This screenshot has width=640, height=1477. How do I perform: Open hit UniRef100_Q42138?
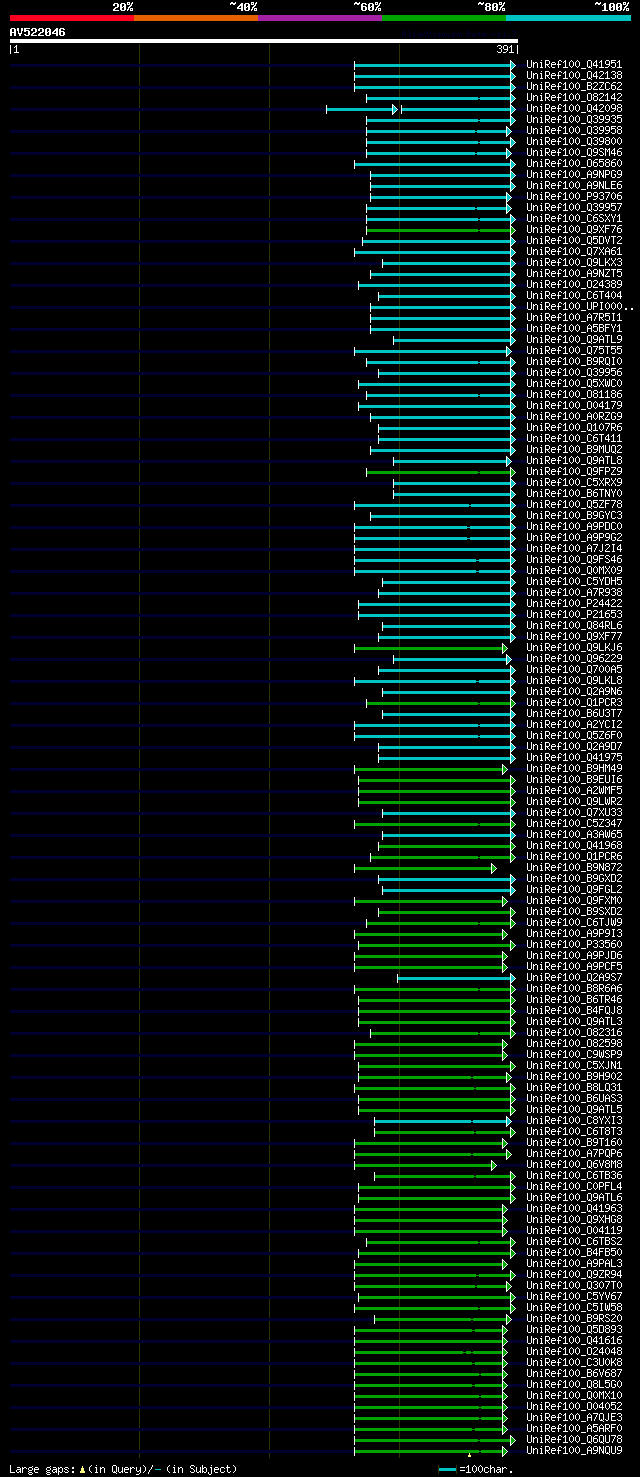(x=574, y=75)
